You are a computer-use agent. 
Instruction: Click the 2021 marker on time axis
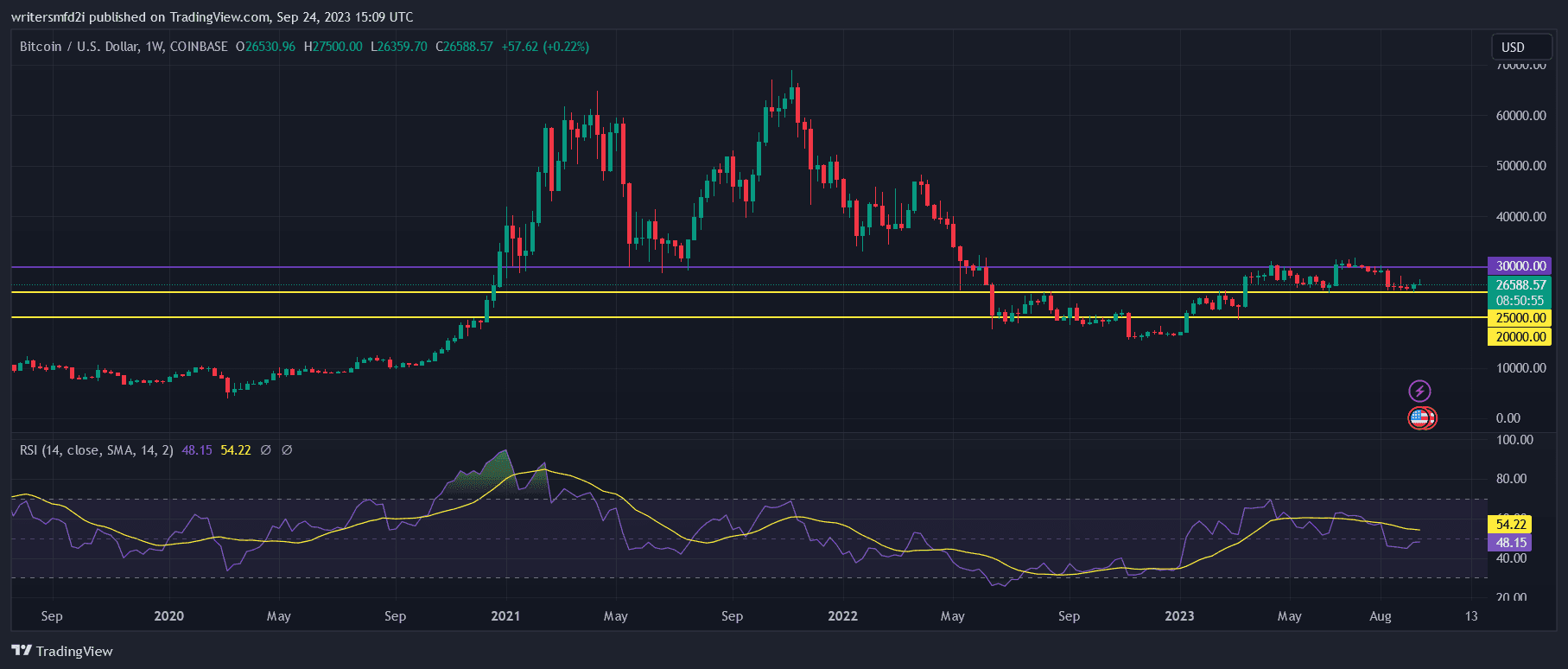pos(505,616)
